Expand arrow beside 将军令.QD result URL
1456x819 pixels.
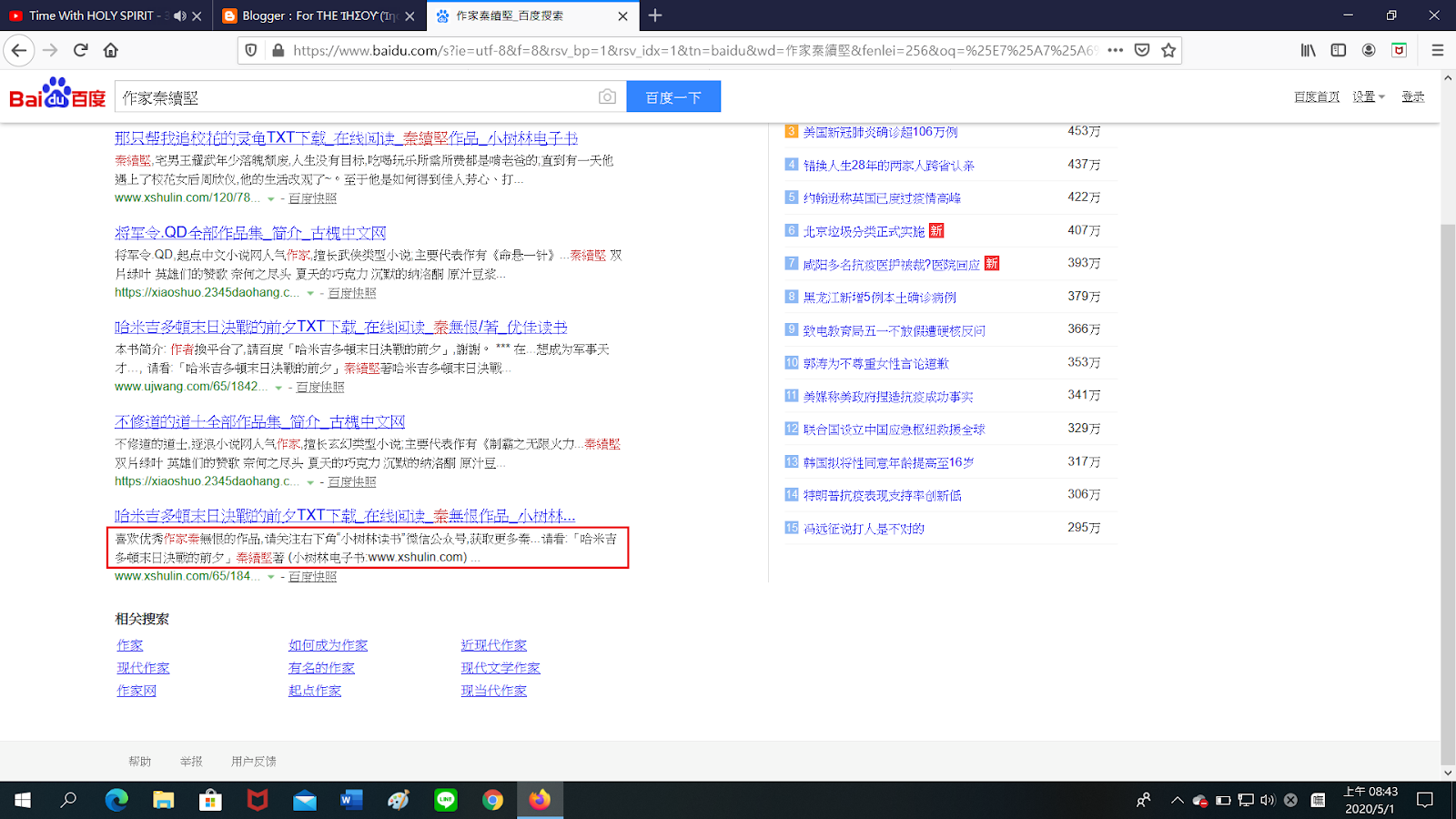pos(310,293)
